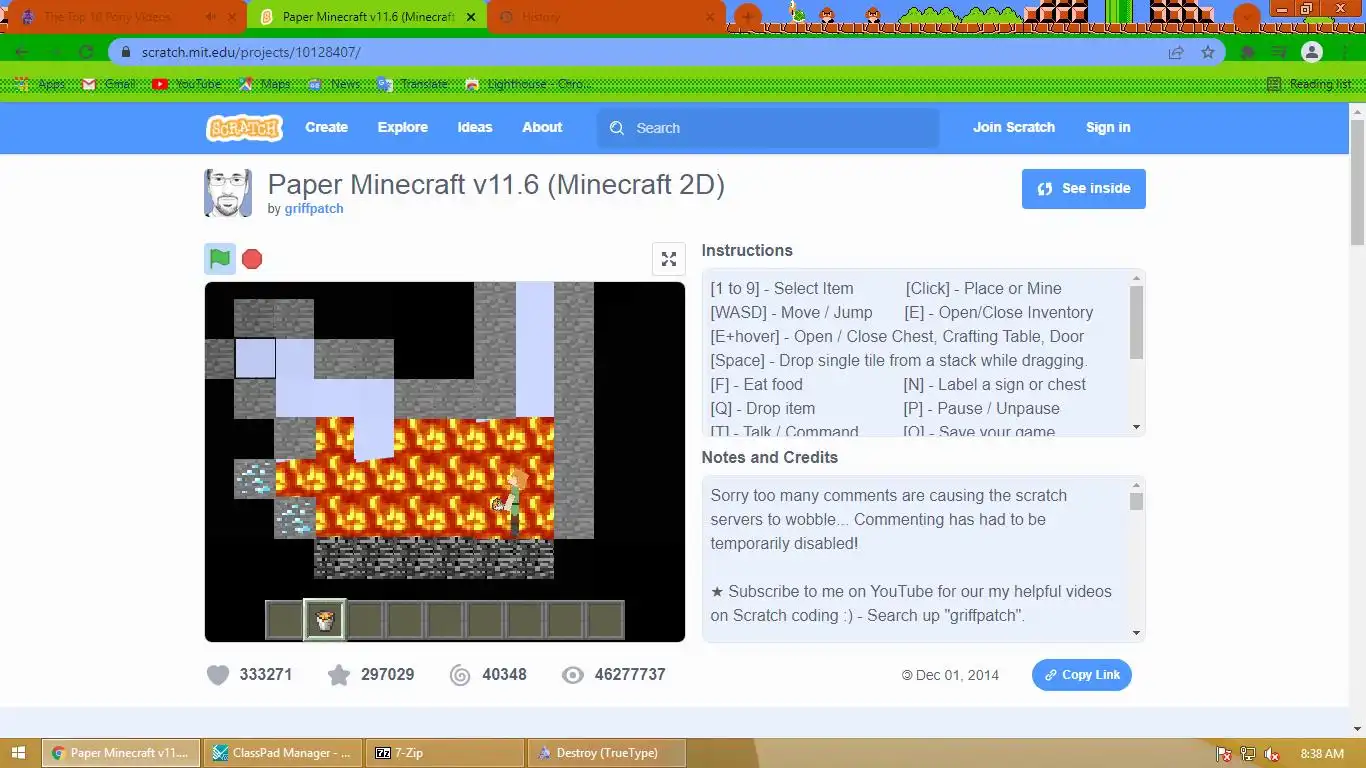Switch to ClassPad Manager in taskbar
The image size is (1366, 768).
(x=283, y=753)
